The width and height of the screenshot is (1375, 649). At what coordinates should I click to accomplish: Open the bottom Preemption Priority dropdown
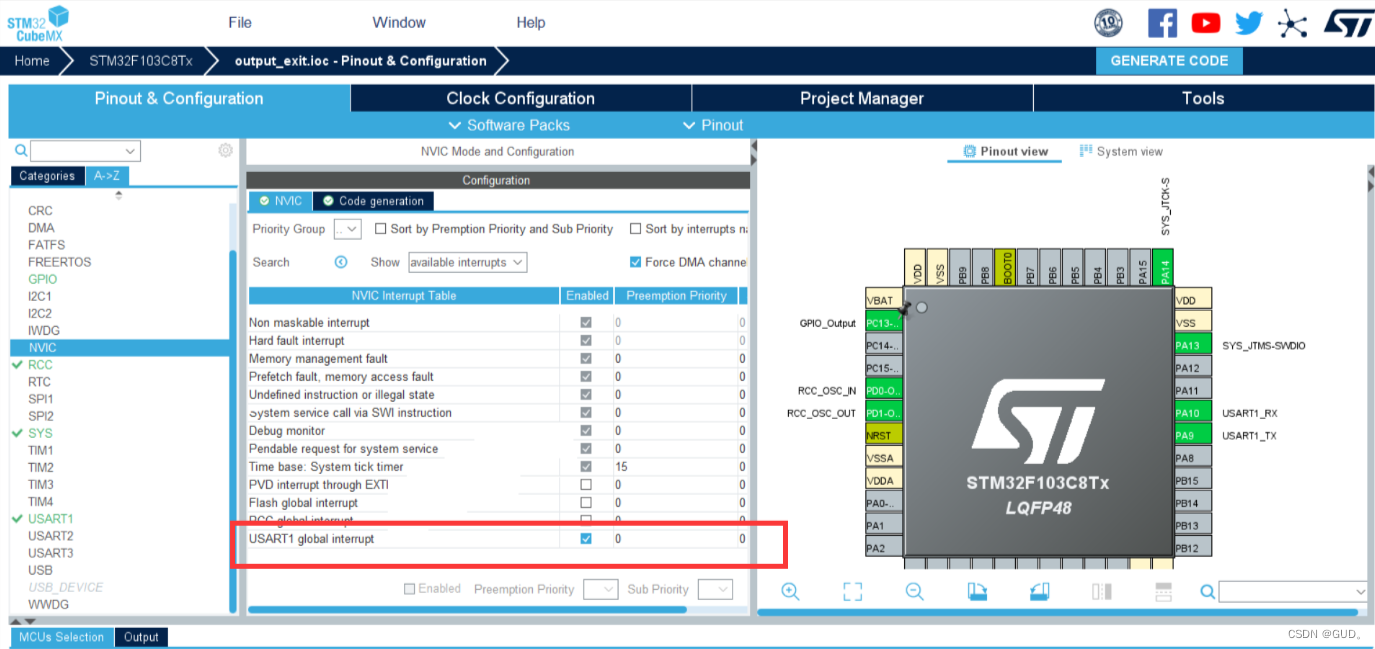601,589
